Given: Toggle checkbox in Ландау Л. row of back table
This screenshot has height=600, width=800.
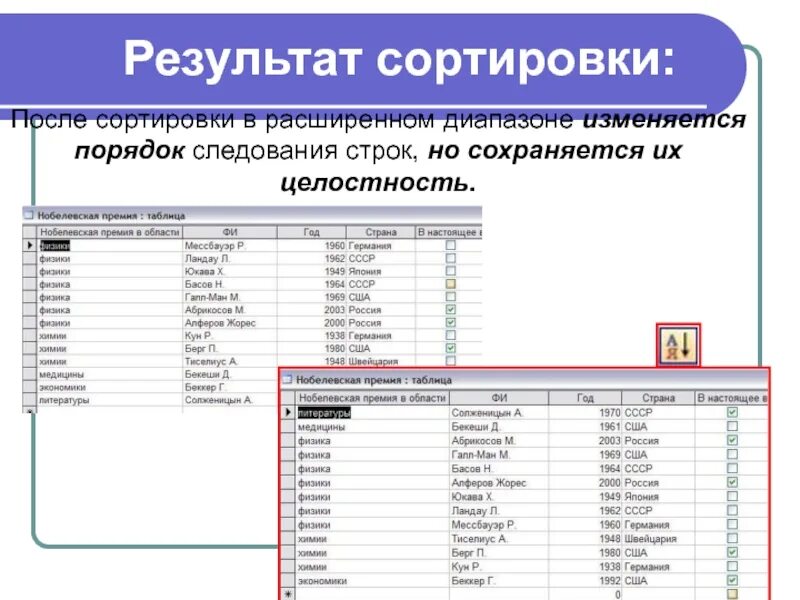Looking at the screenshot, I should (x=451, y=258).
